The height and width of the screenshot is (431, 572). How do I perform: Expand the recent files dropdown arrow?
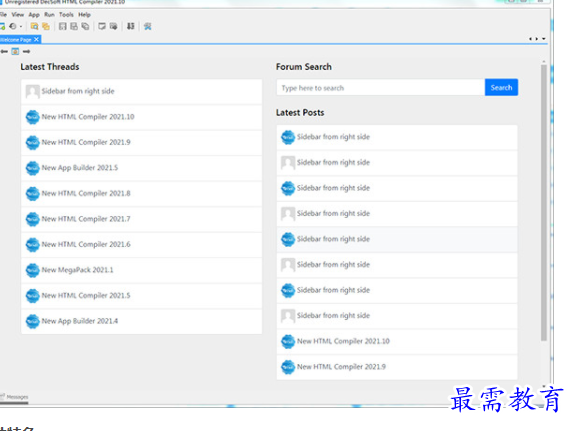coord(21,26)
